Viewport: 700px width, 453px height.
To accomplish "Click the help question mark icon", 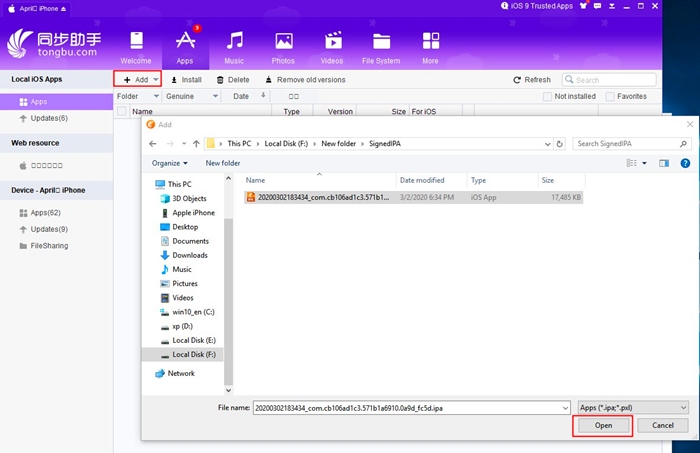I will [685, 163].
